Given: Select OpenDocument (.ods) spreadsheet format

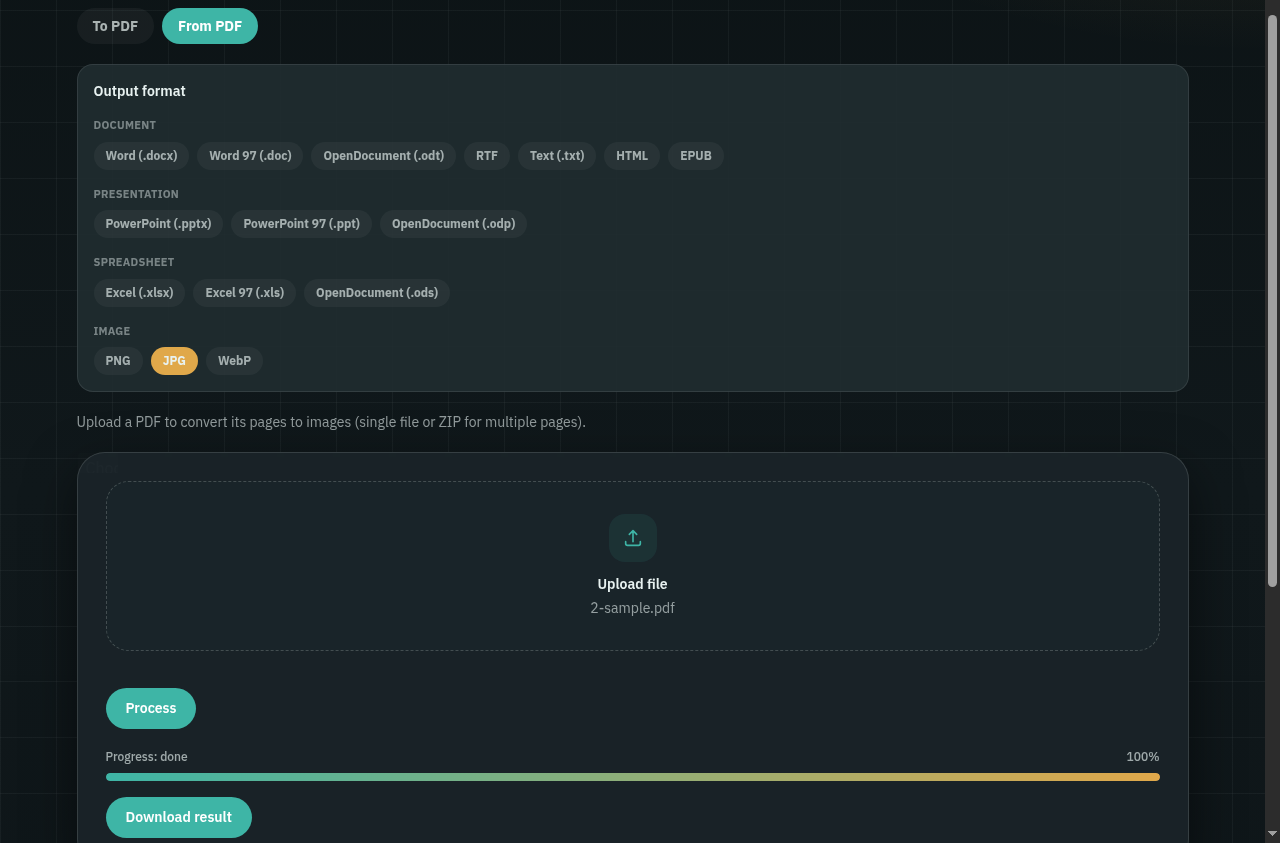Looking at the screenshot, I should point(377,293).
